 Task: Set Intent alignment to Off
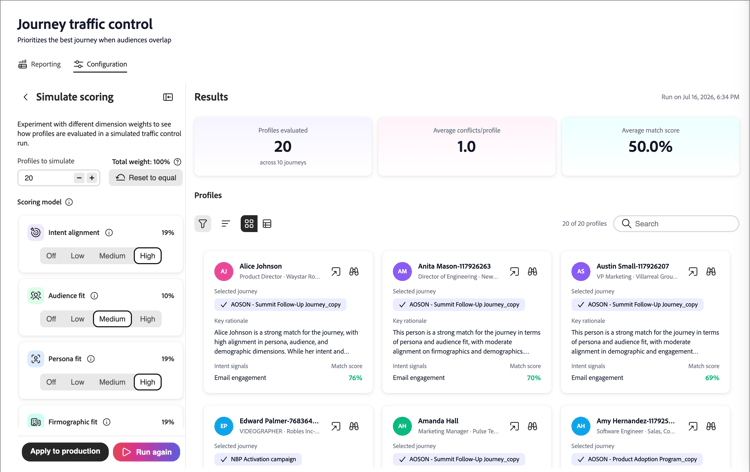tap(51, 256)
